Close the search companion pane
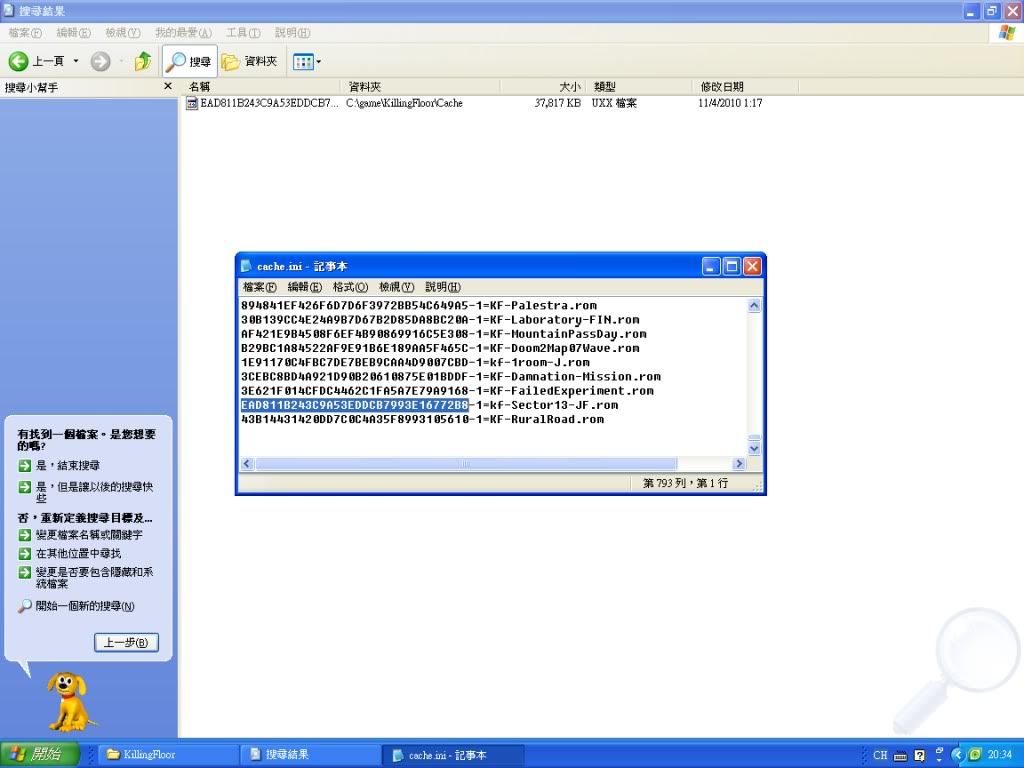 [x=168, y=87]
